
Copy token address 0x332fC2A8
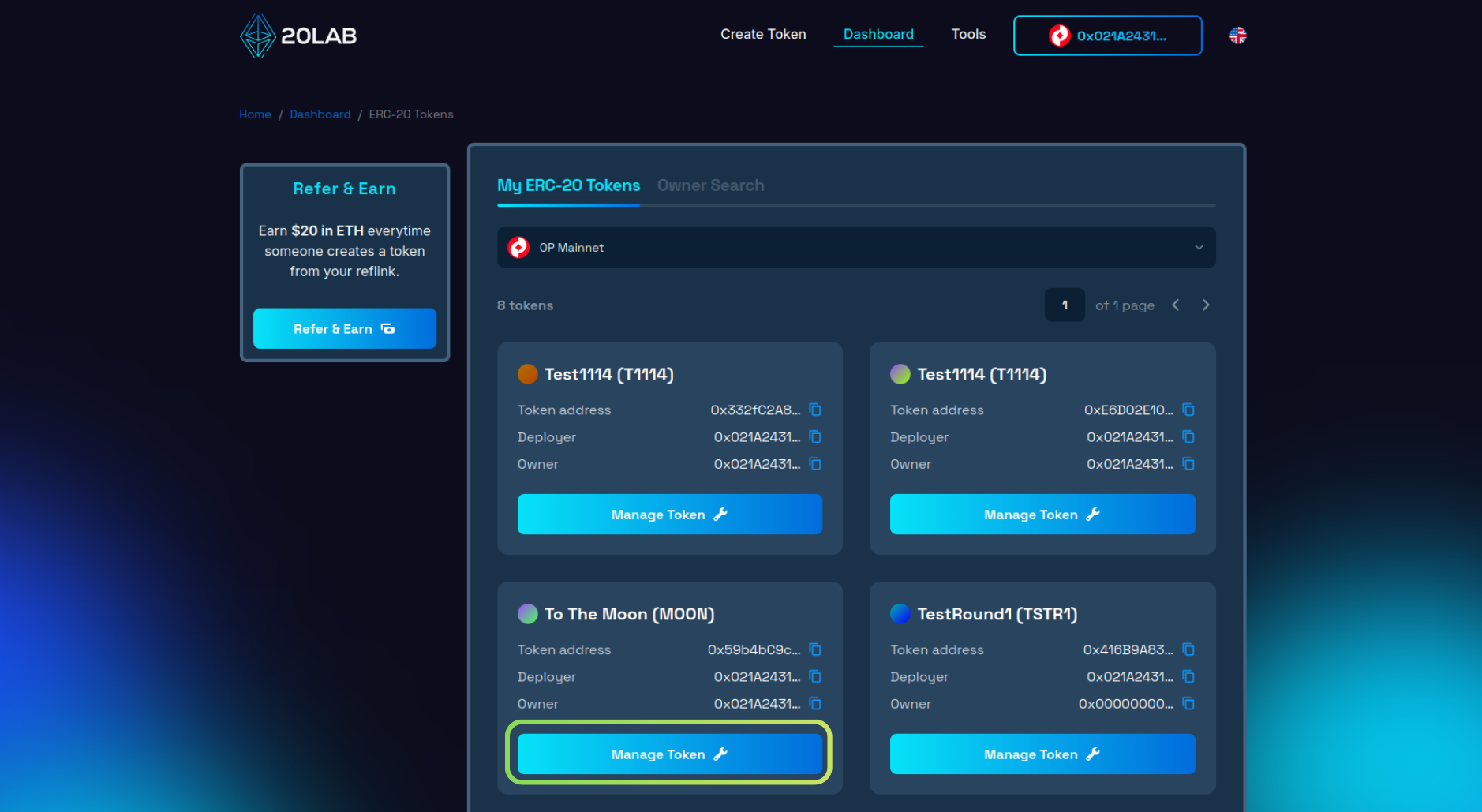click(x=815, y=410)
